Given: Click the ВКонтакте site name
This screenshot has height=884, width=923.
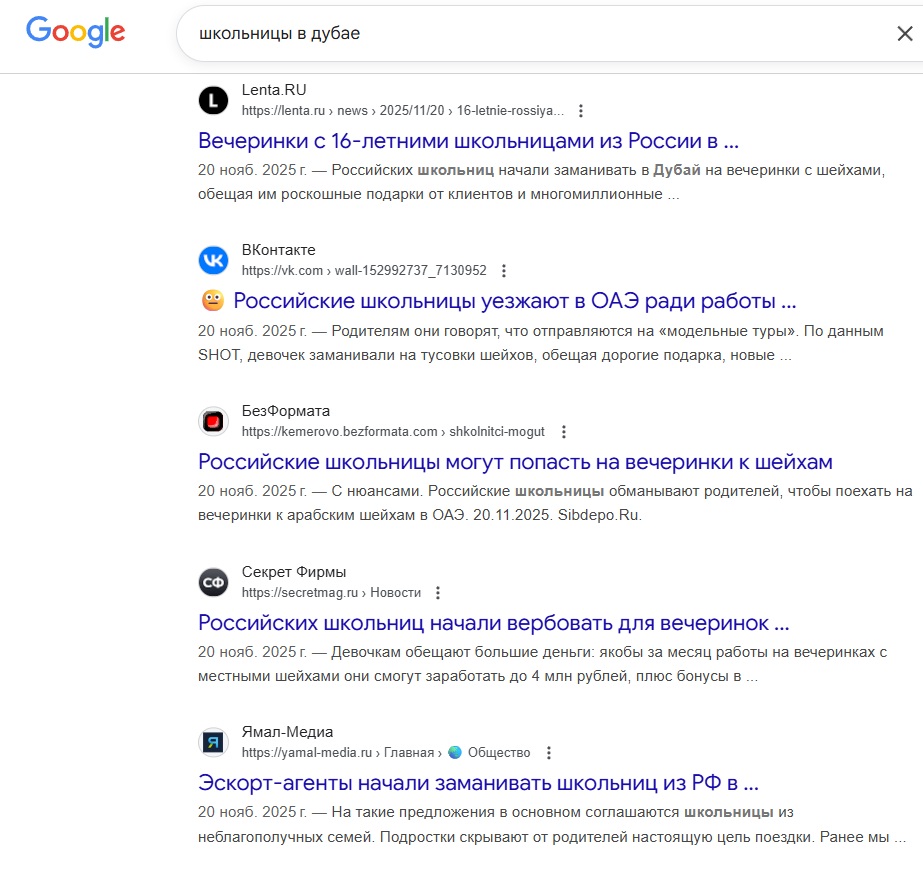Looking at the screenshot, I should tap(278, 250).
